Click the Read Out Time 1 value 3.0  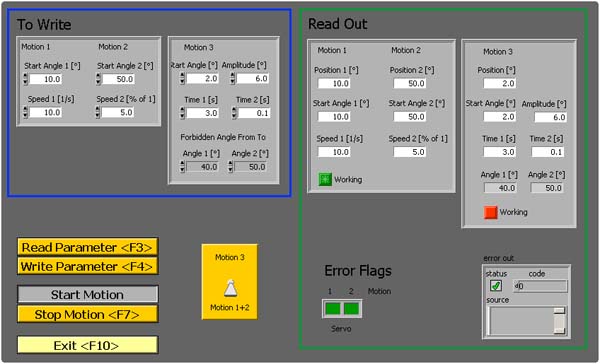tap(500, 152)
